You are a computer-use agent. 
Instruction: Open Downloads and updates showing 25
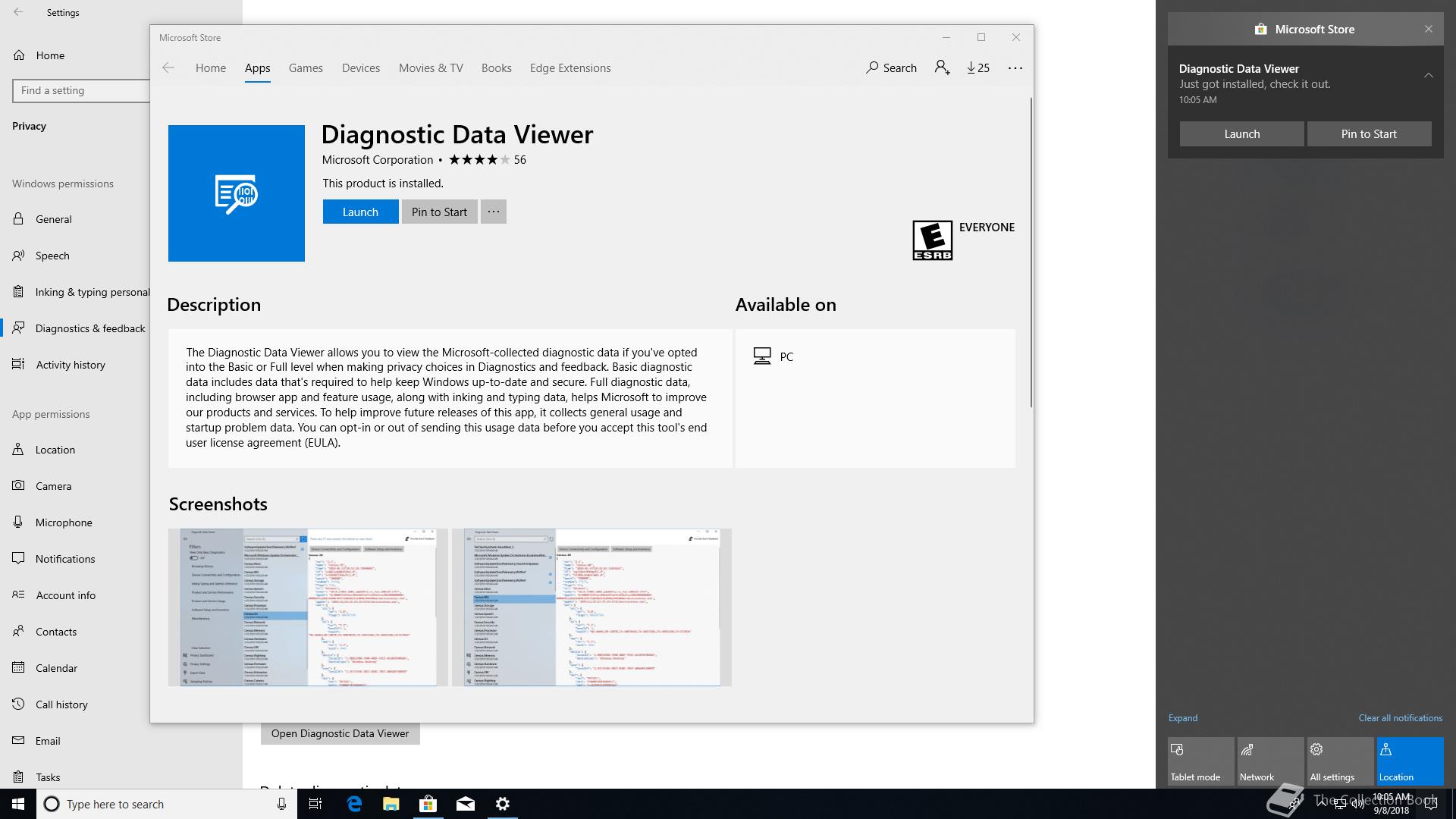click(978, 67)
